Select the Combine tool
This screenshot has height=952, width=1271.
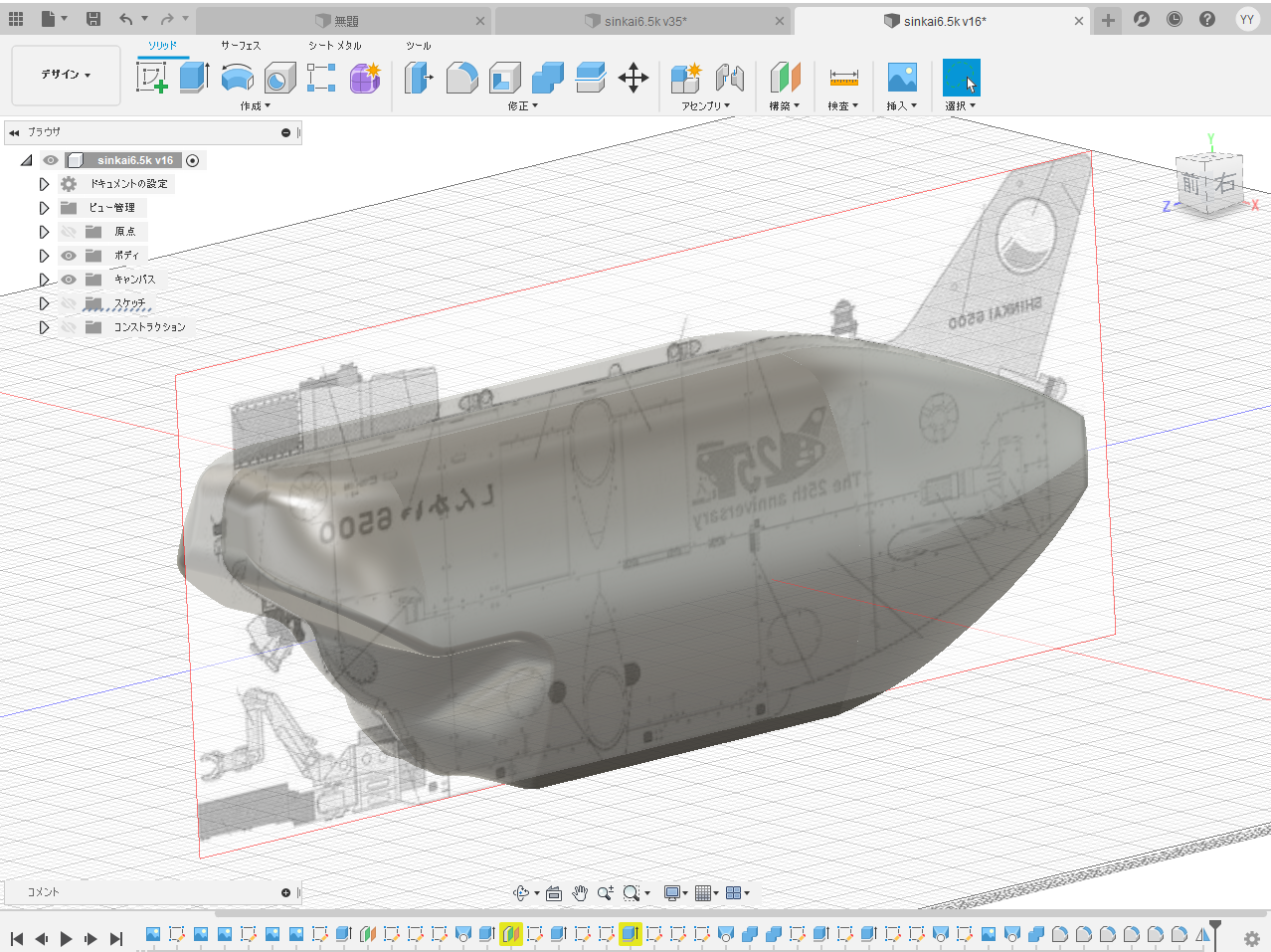tap(547, 78)
